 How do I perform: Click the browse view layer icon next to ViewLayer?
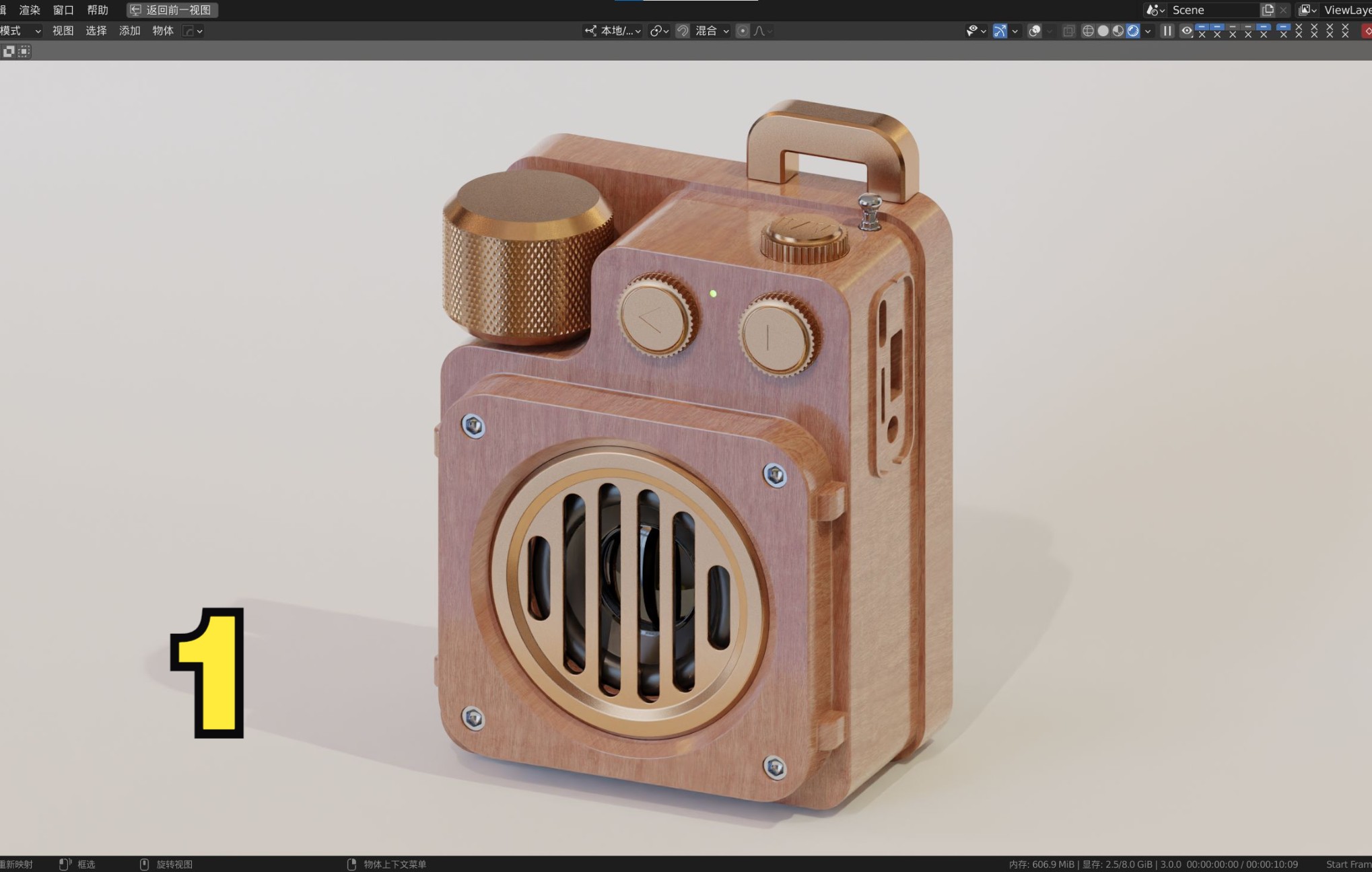coord(1306,10)
